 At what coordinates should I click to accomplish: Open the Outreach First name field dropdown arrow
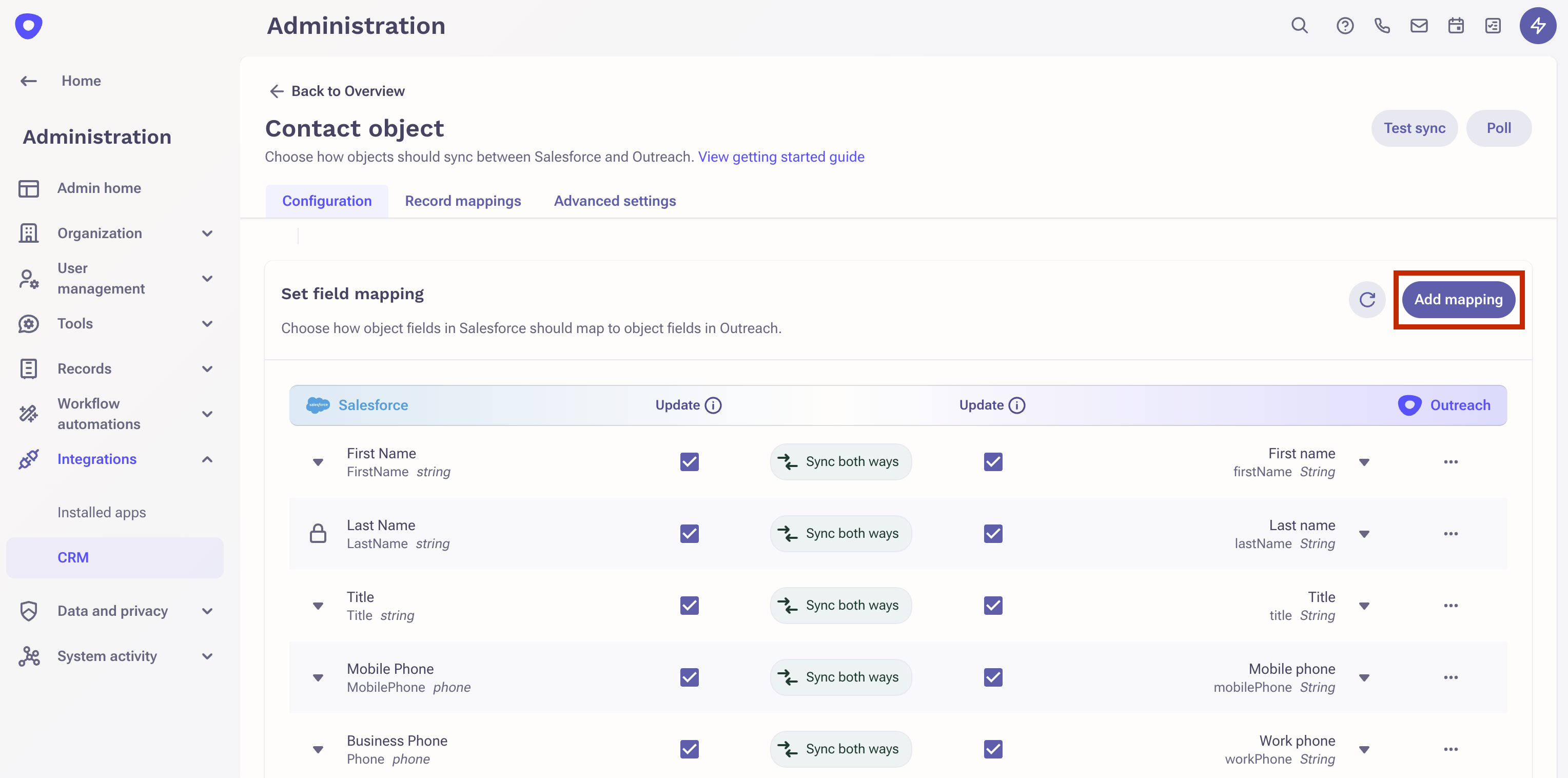(x=1364, y=463)
